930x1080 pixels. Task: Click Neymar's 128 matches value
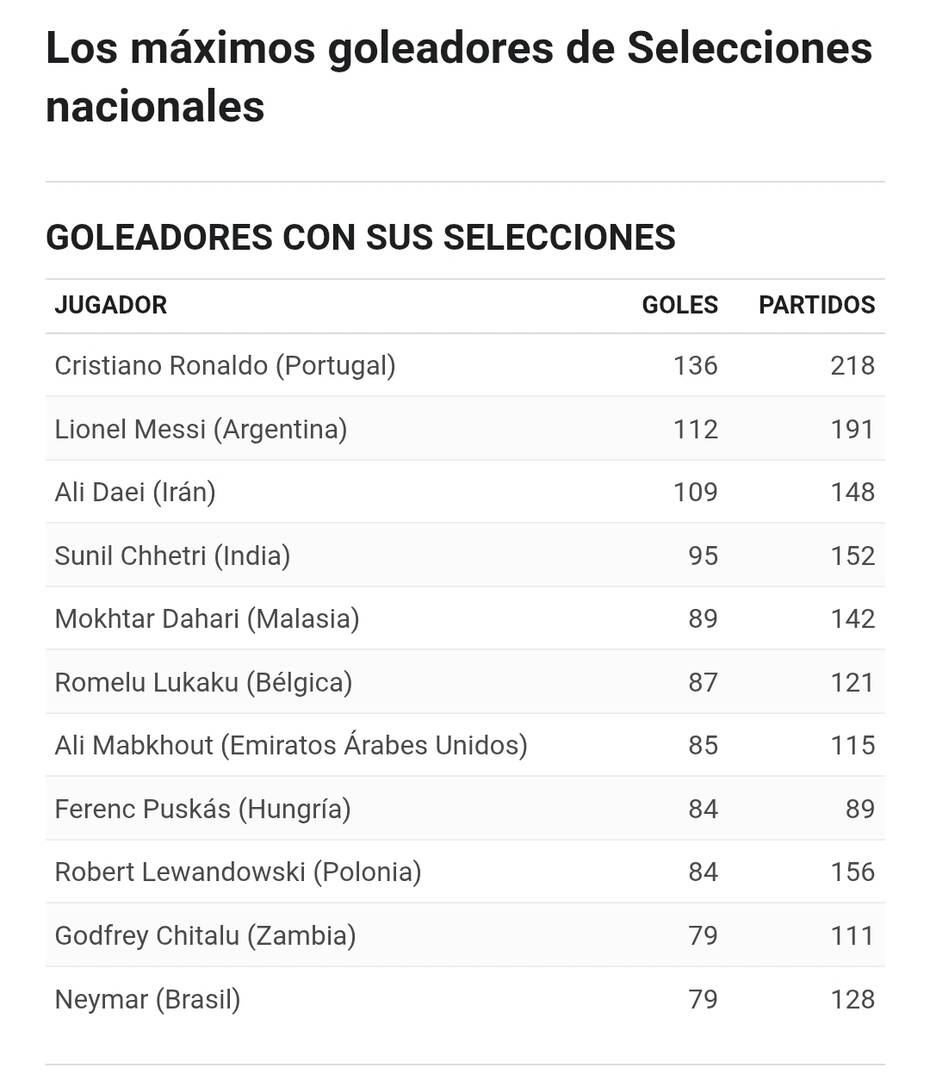tap(853, 999)
